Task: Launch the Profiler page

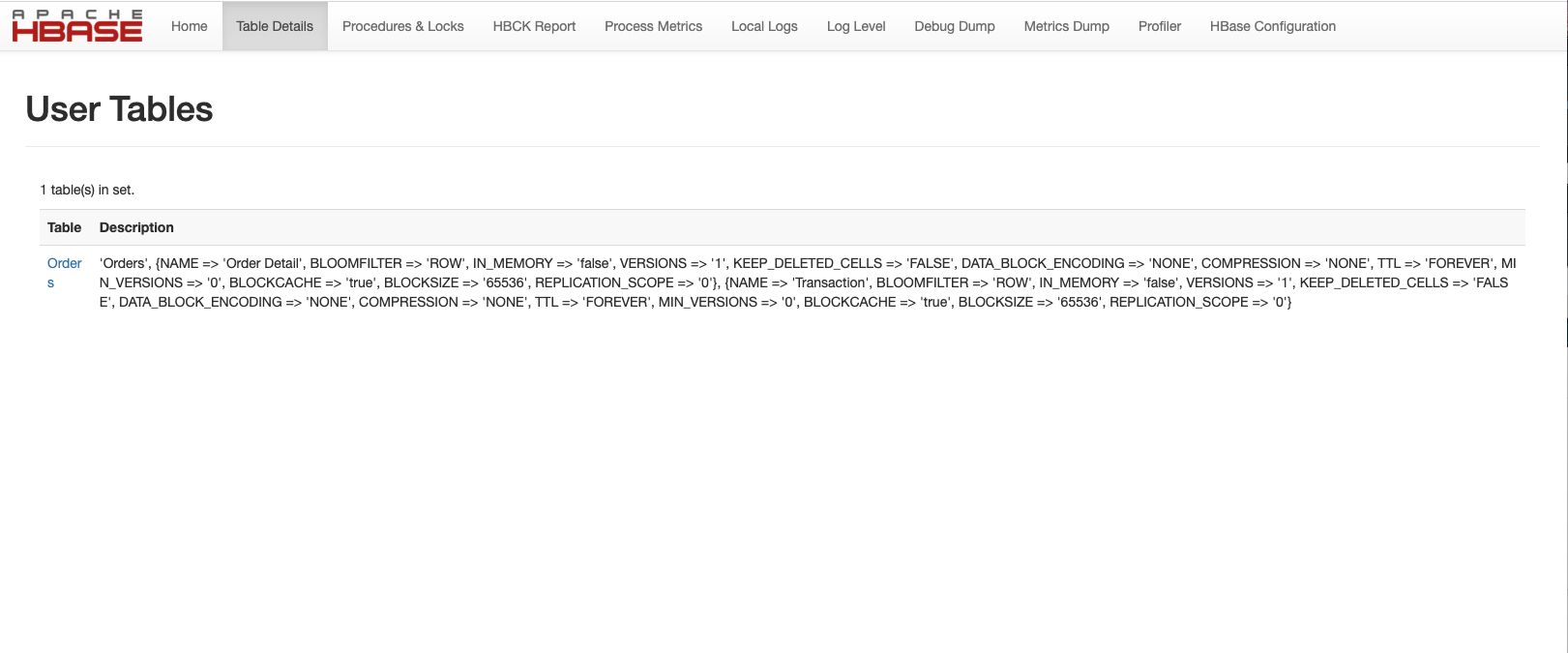Action: tap(1160, 26)
